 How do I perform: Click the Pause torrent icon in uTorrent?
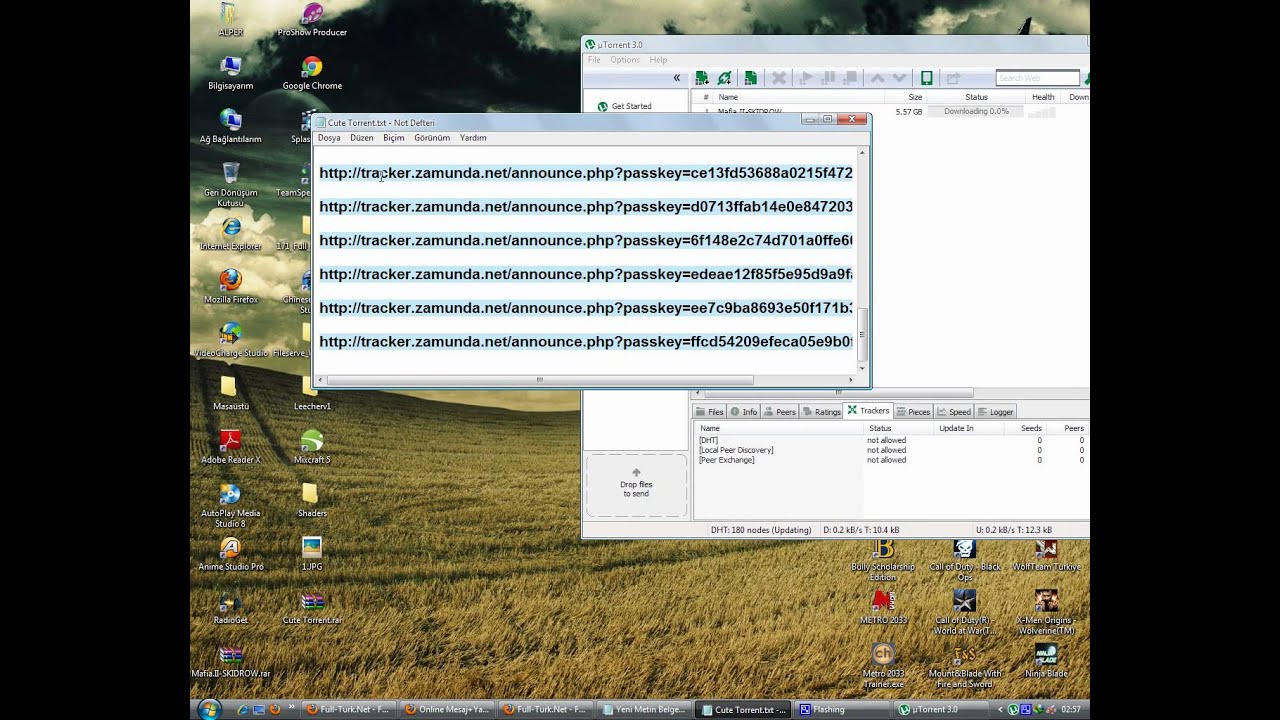click(829, 78)
